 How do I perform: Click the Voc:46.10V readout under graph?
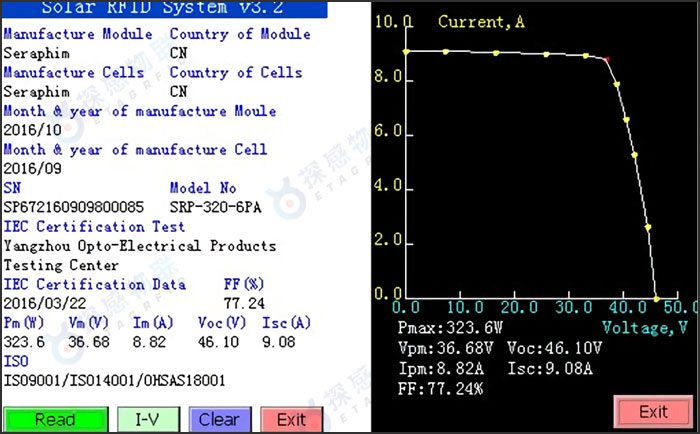[x=554, y=348]
